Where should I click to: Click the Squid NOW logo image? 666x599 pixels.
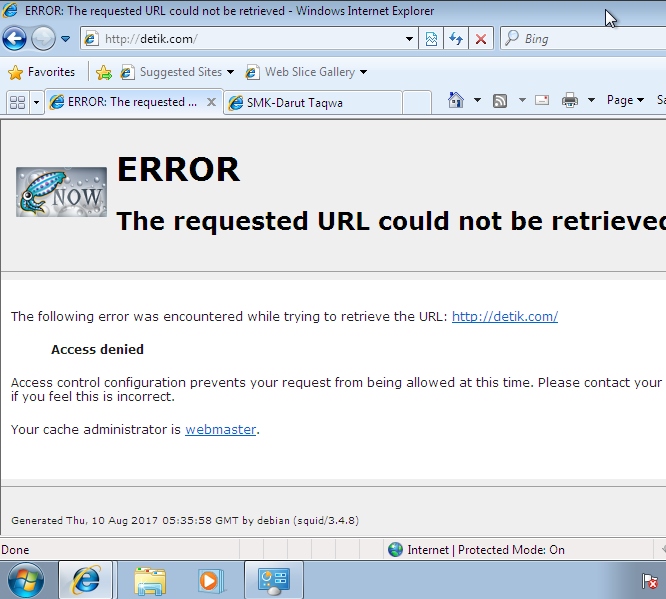pos(62,192)
